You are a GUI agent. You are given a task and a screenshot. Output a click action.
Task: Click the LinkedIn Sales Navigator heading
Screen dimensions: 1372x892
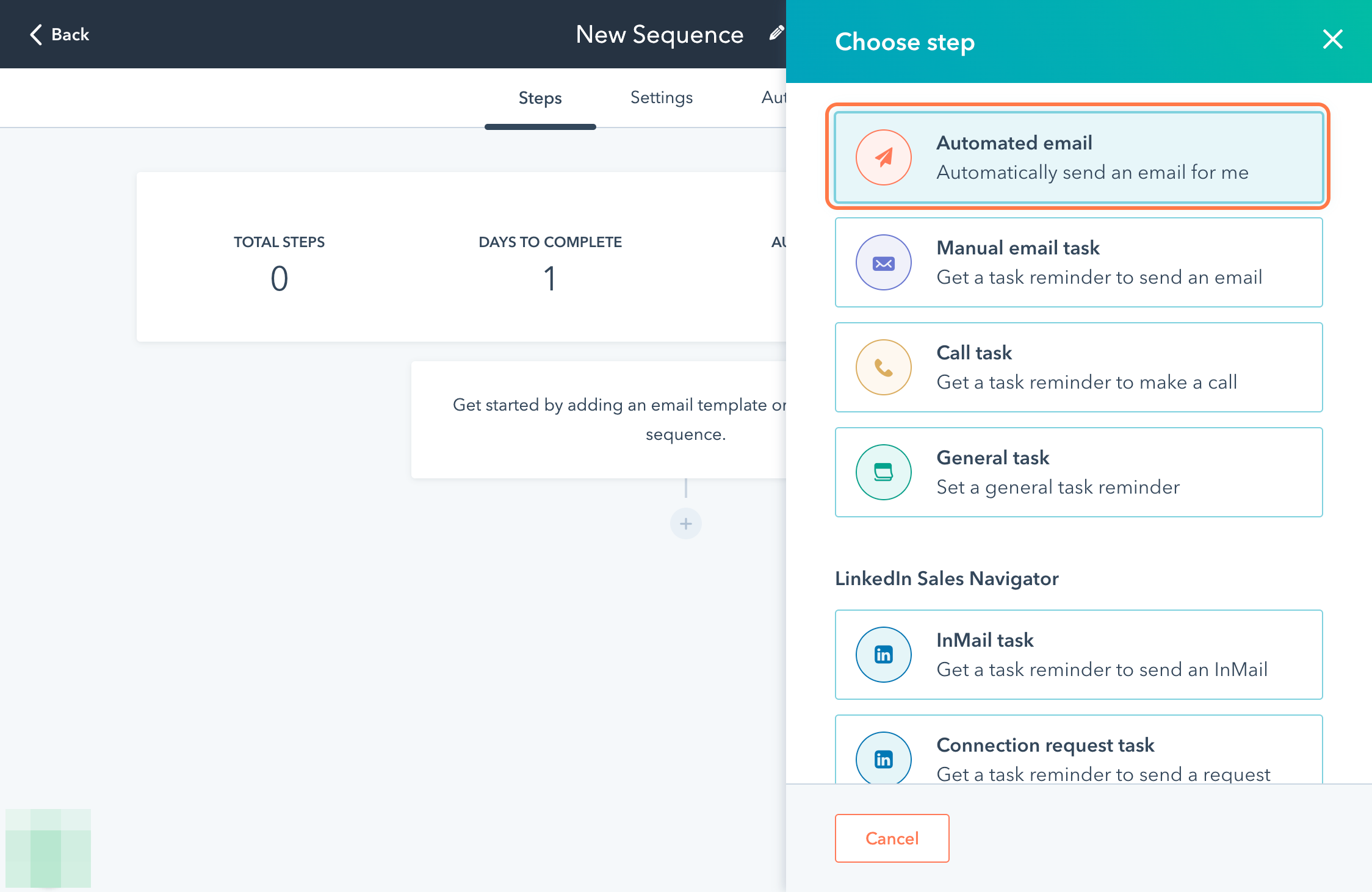pyautogui.click(x=947, y=578)
